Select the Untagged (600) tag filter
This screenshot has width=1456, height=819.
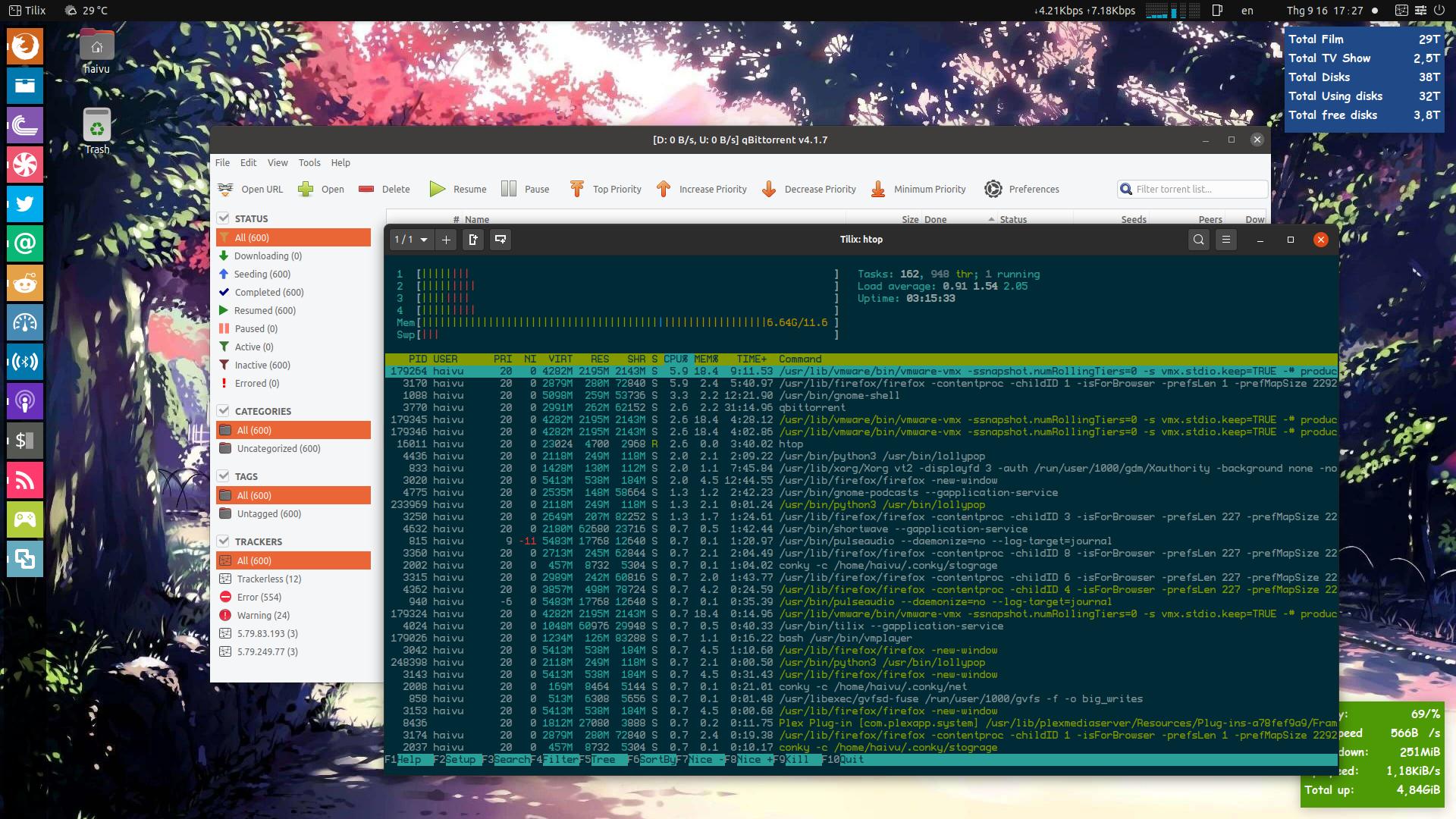point(293,513)
